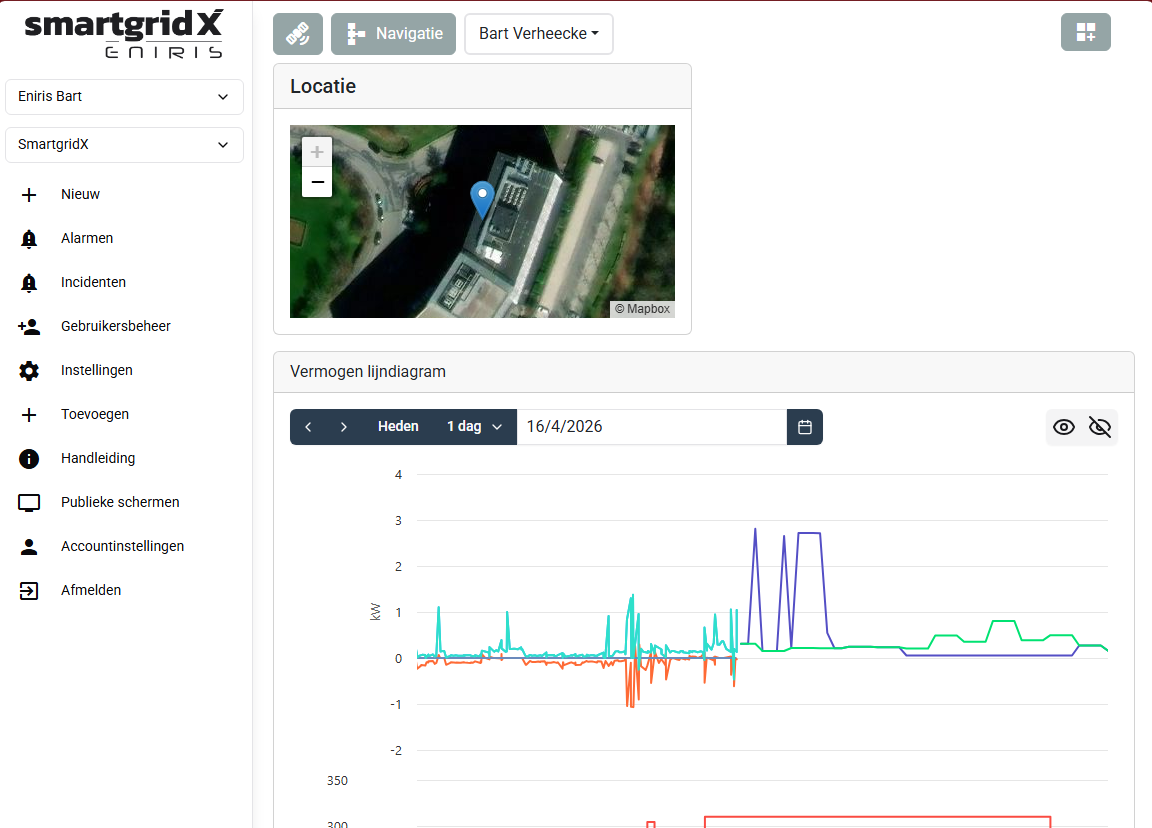Click the add-user icon beside Gebruikersbeheer
The width and height of the screenshot is (1152, 828).
click(x=29, y=327)
